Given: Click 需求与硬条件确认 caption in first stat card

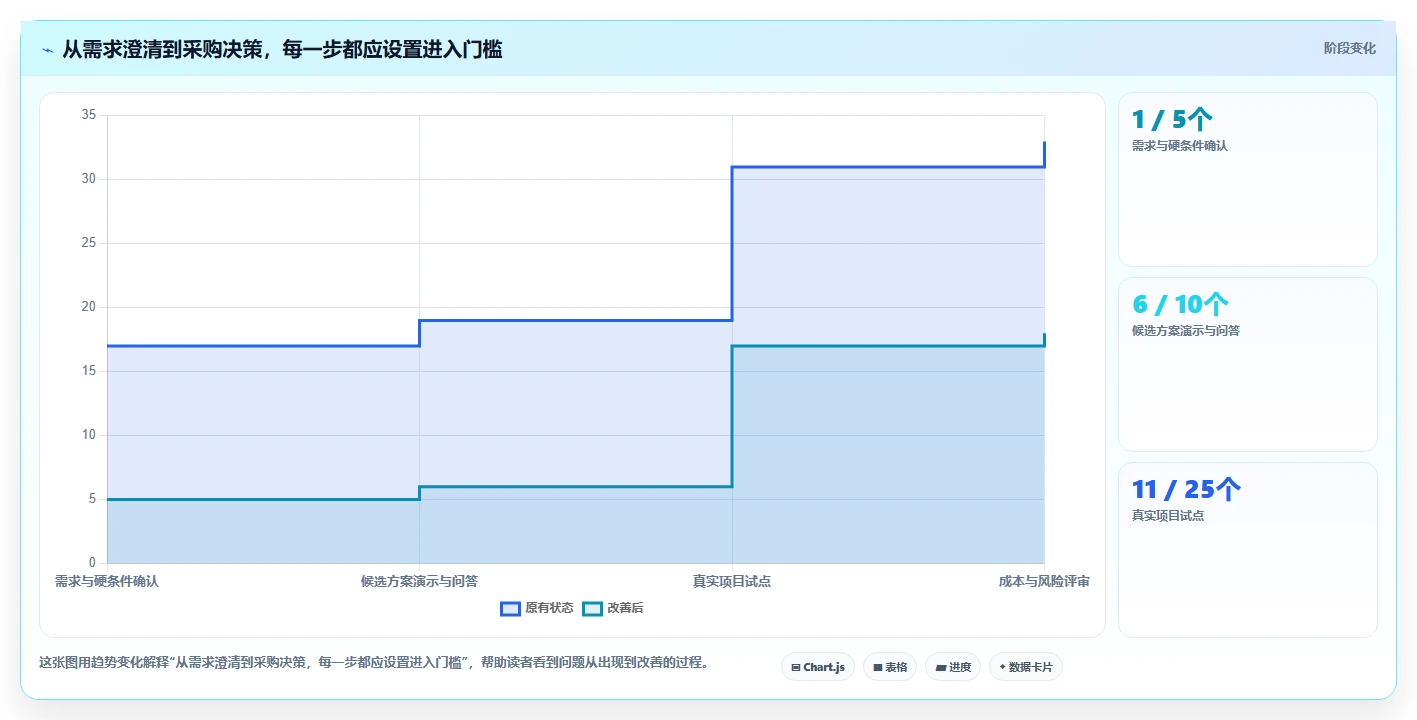Looking at the screenshot, I should 1180,146.
